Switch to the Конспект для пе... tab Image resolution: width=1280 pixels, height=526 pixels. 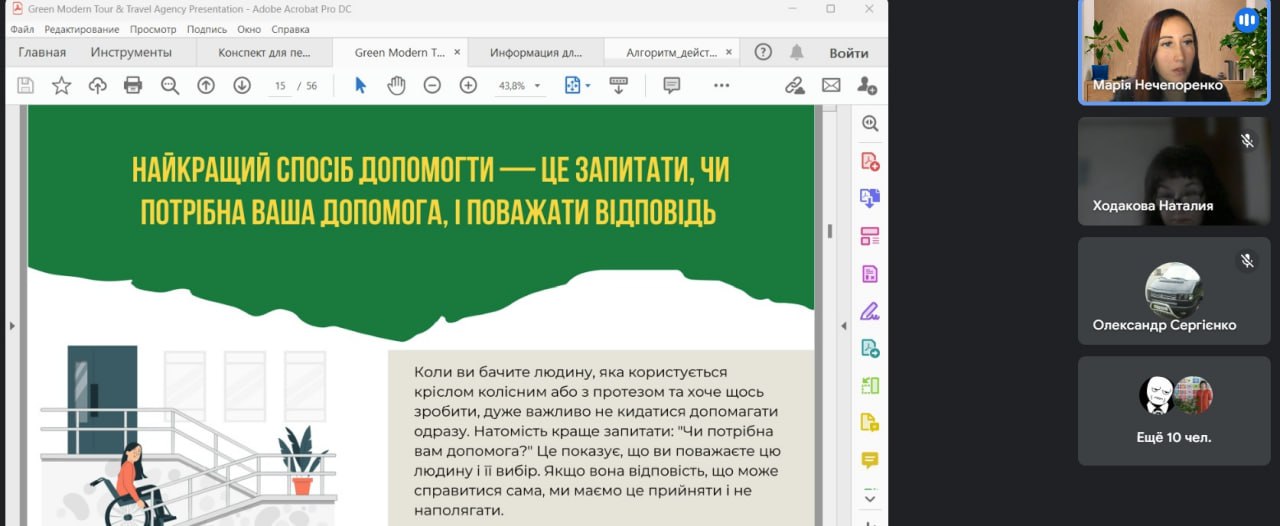click(x=264, y=53)
